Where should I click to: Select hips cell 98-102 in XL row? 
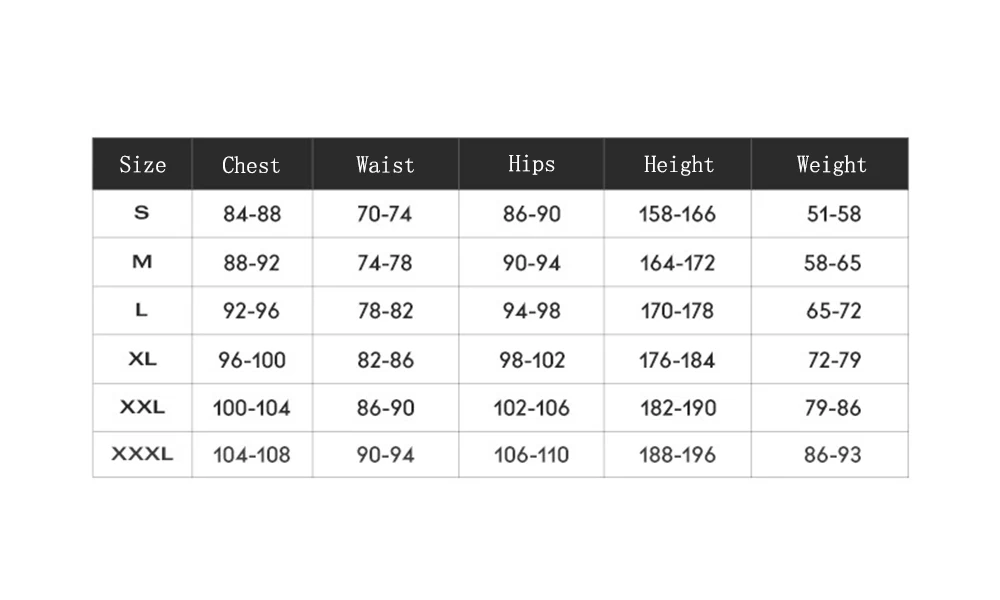tap(532, 360)
